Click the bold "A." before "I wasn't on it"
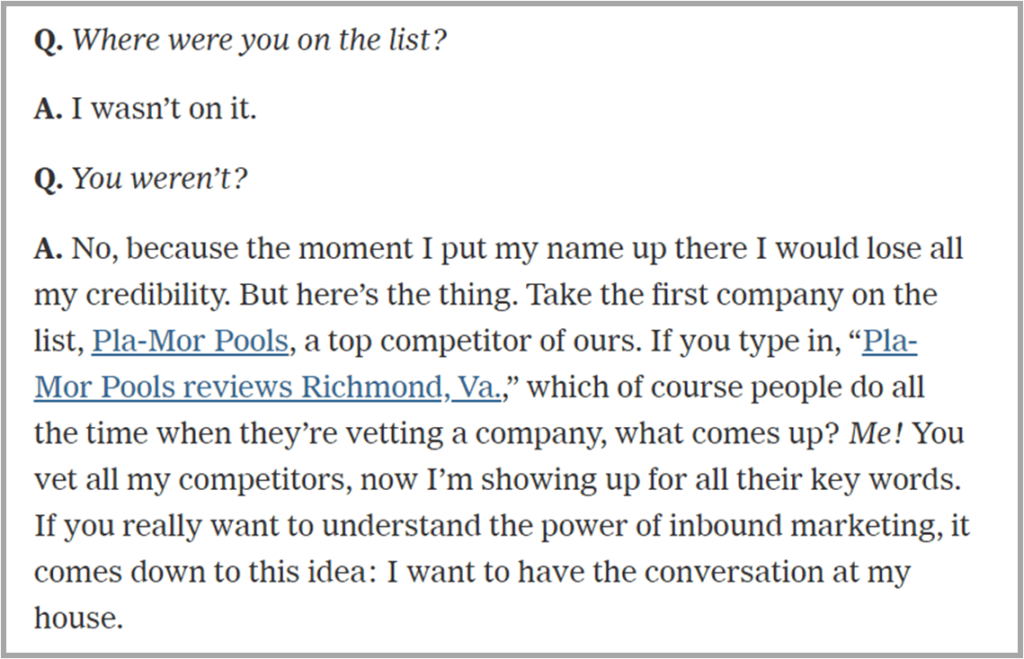 coord(48,109)
